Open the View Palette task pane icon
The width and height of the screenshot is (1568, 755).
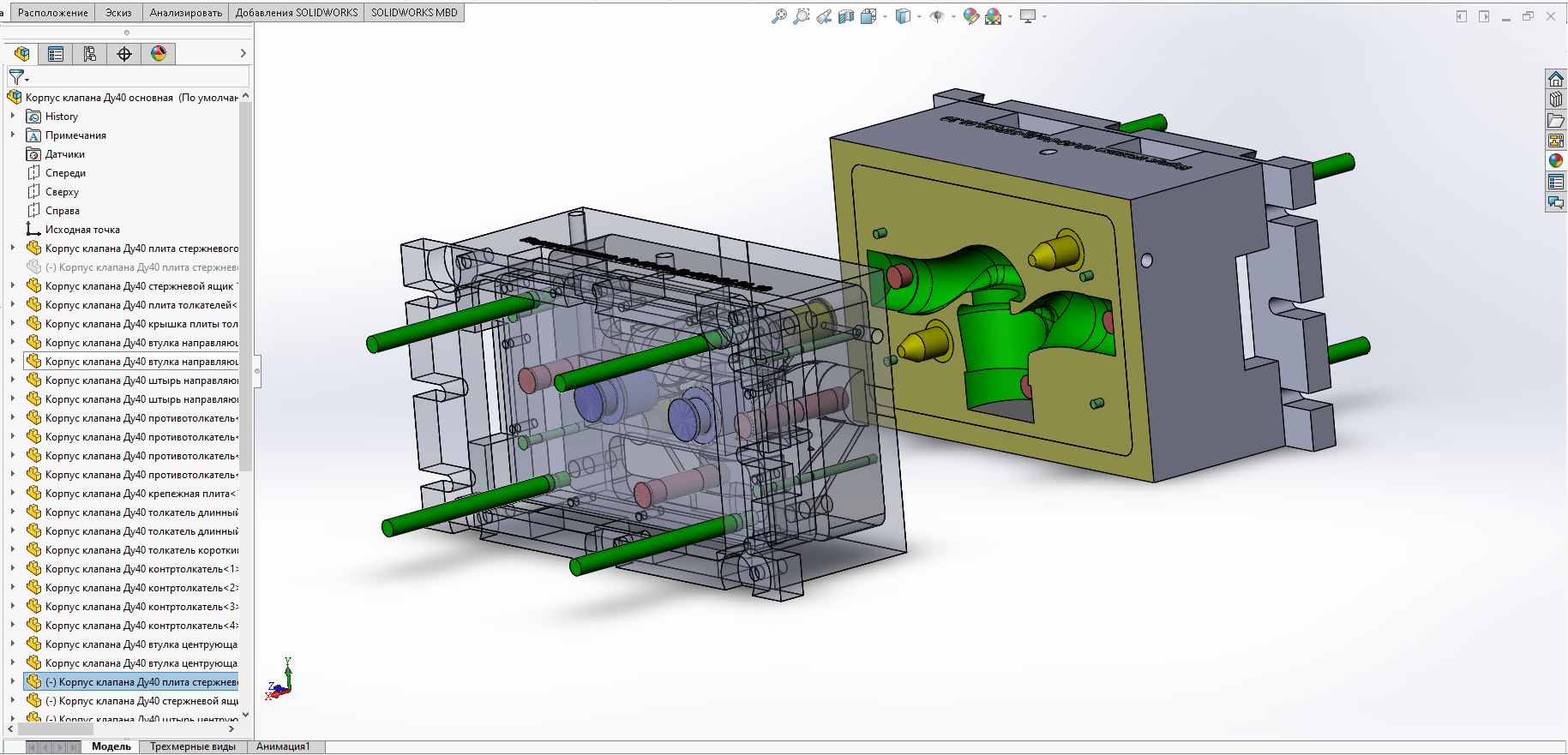[1555, 141]
